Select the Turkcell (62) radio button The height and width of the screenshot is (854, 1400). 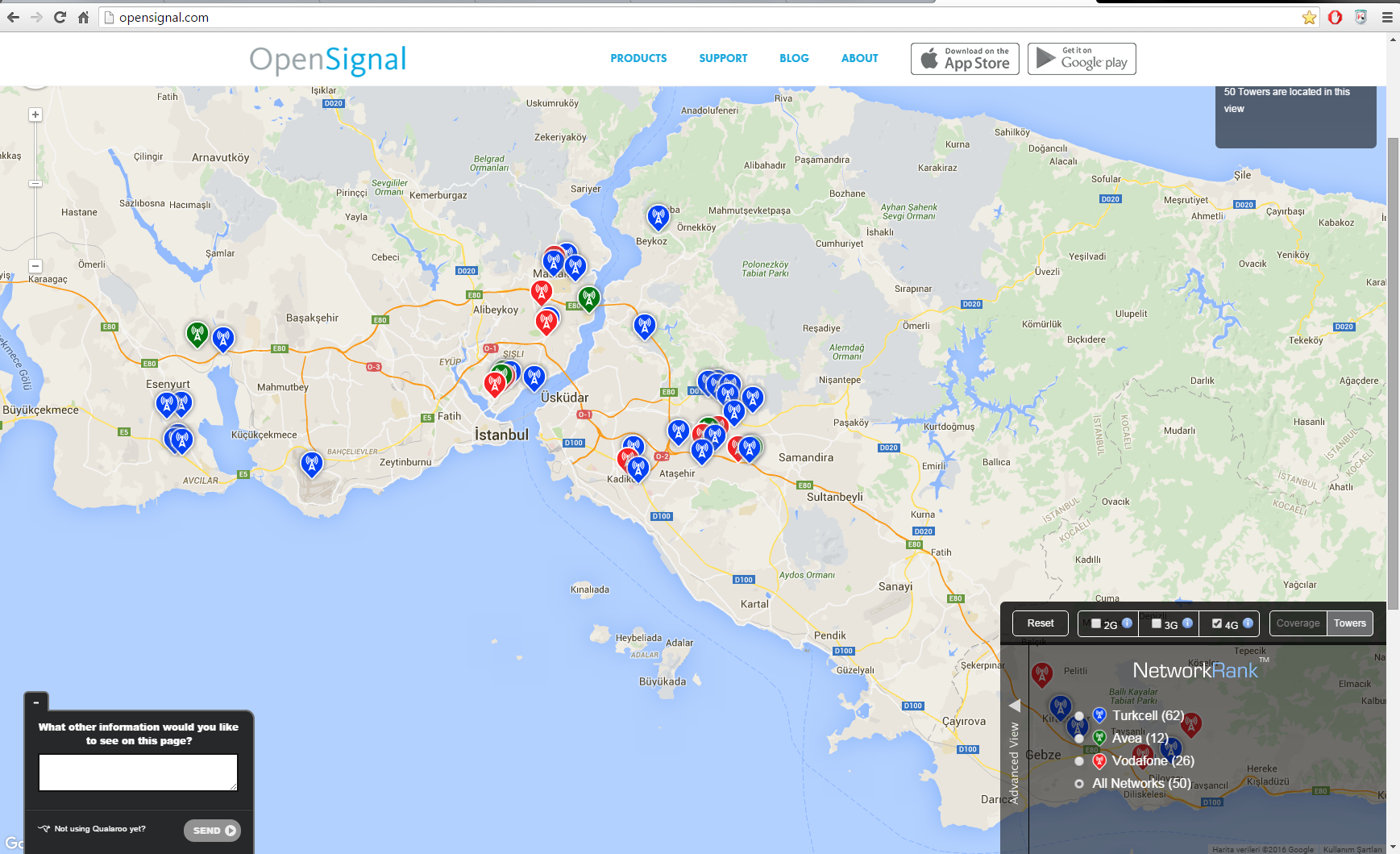point(1079,716)
